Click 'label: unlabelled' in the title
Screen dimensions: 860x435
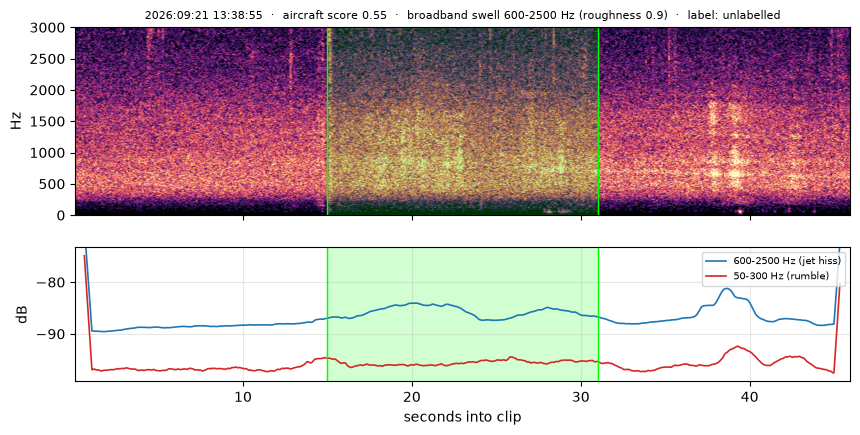coord(734,15)
